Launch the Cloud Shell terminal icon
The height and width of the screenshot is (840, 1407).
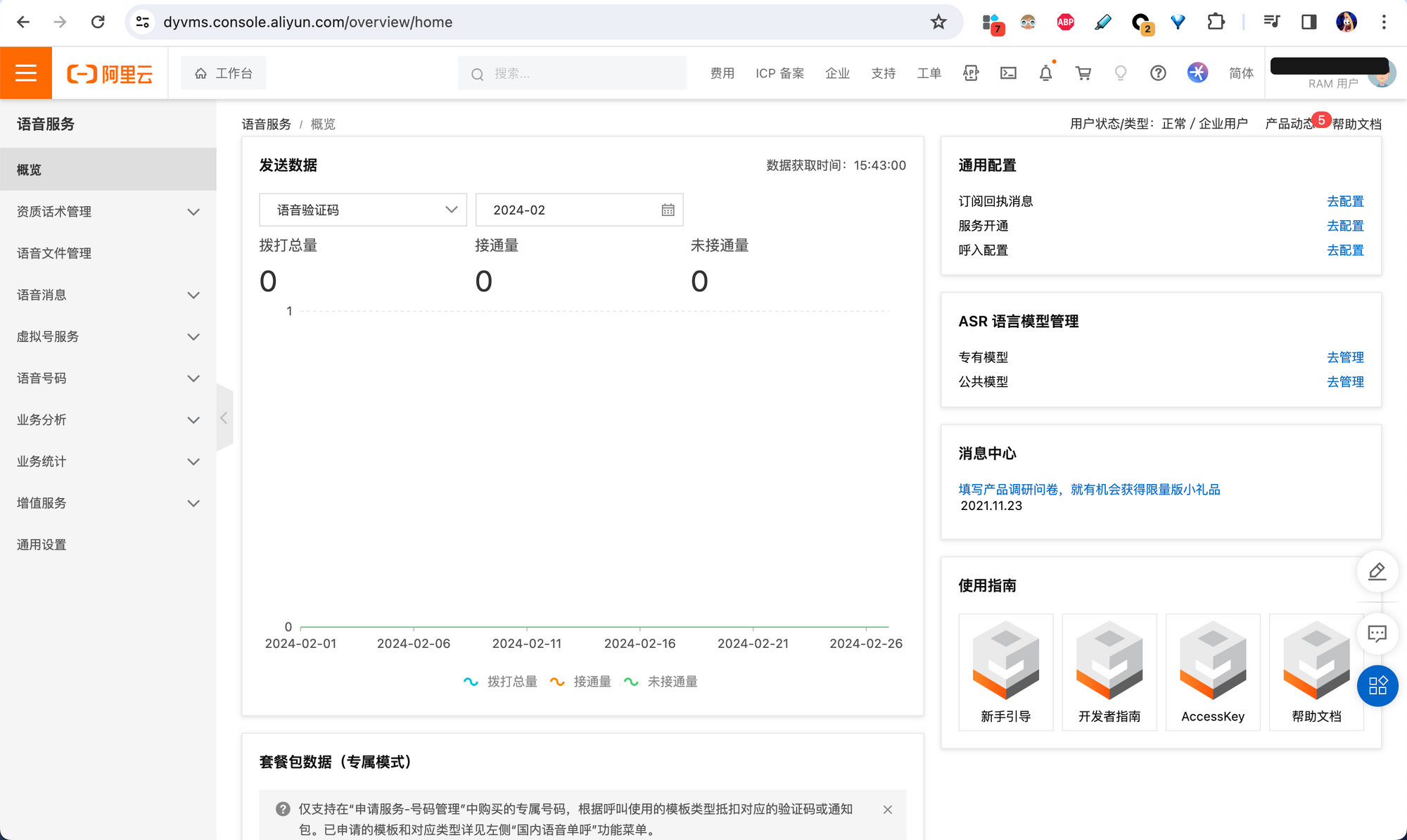pyautogui.click(x=1008, y=73)
